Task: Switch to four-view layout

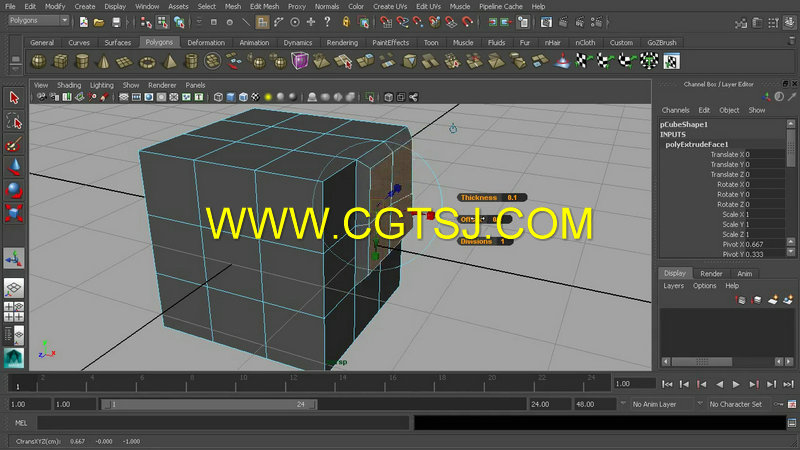Action: point(14,312)
